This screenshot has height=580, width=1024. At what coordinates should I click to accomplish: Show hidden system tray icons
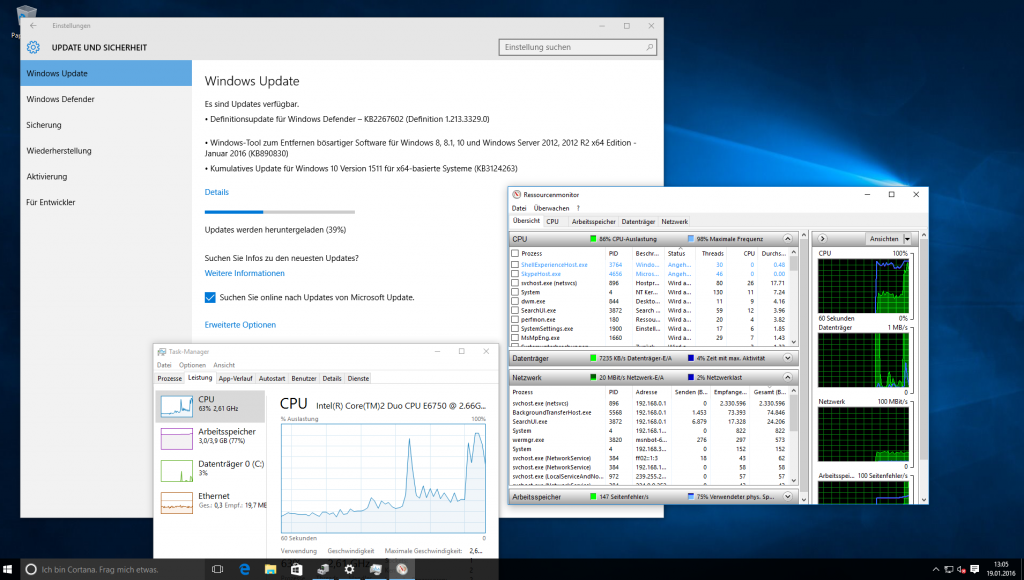coord(936,570)
